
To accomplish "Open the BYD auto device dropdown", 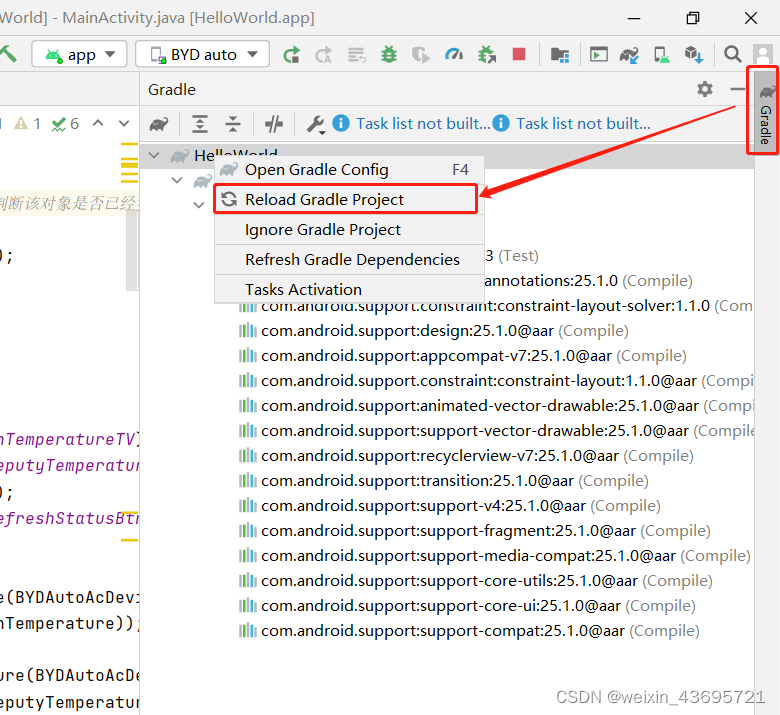I will pos(203,54).
